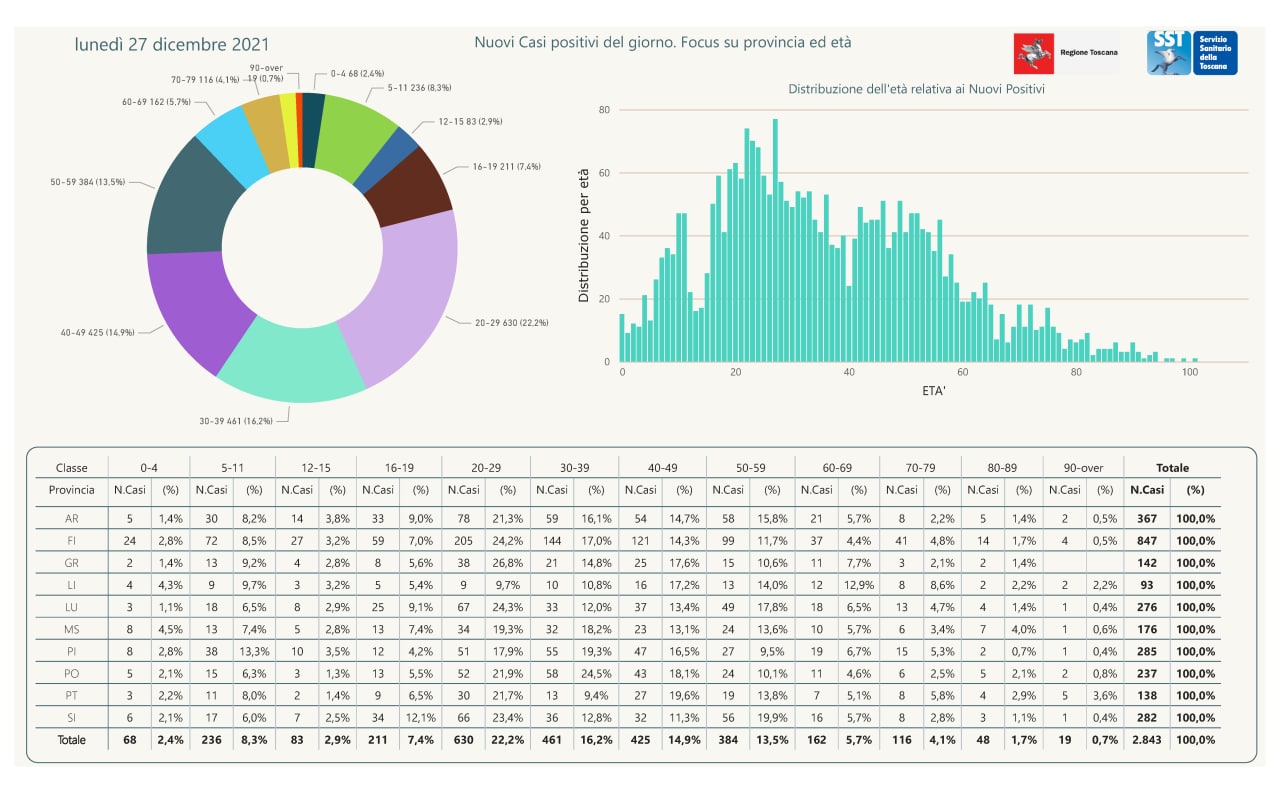Click FI total cases value 847
The height and width of the screenshot is (793, 1280).
(1145, 541)
